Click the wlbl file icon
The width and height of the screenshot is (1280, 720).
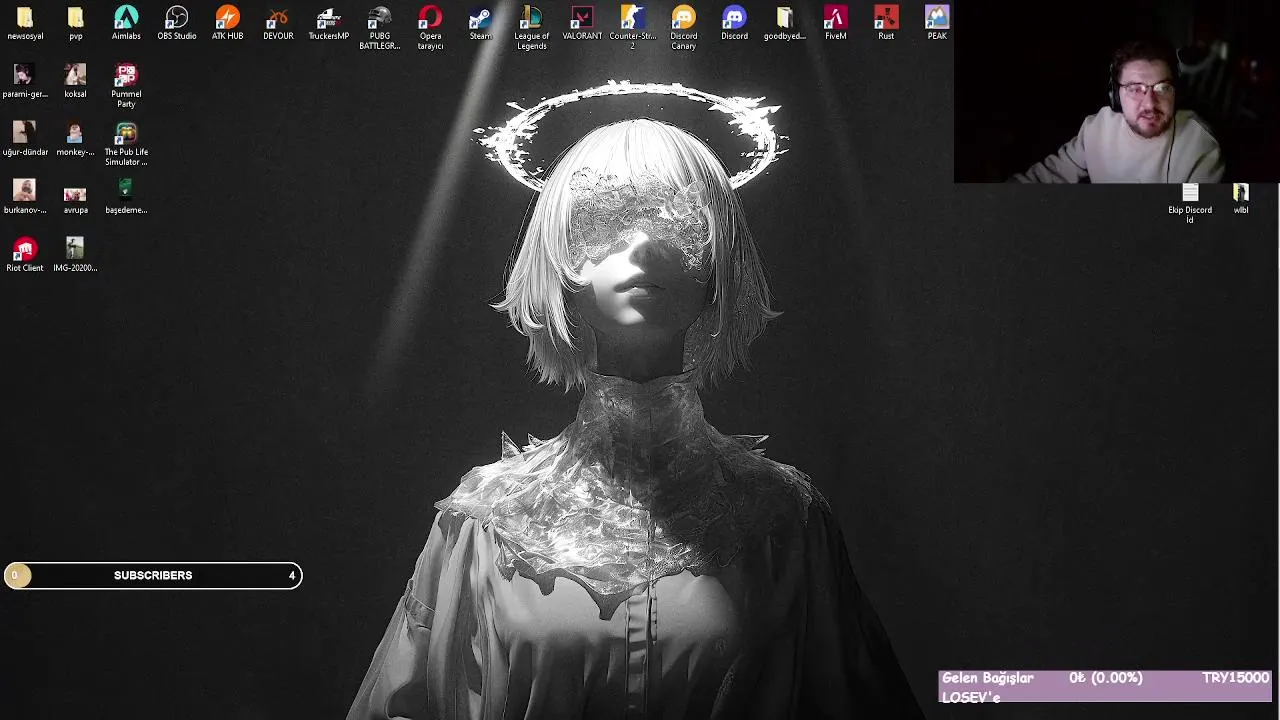[1241, 198]
